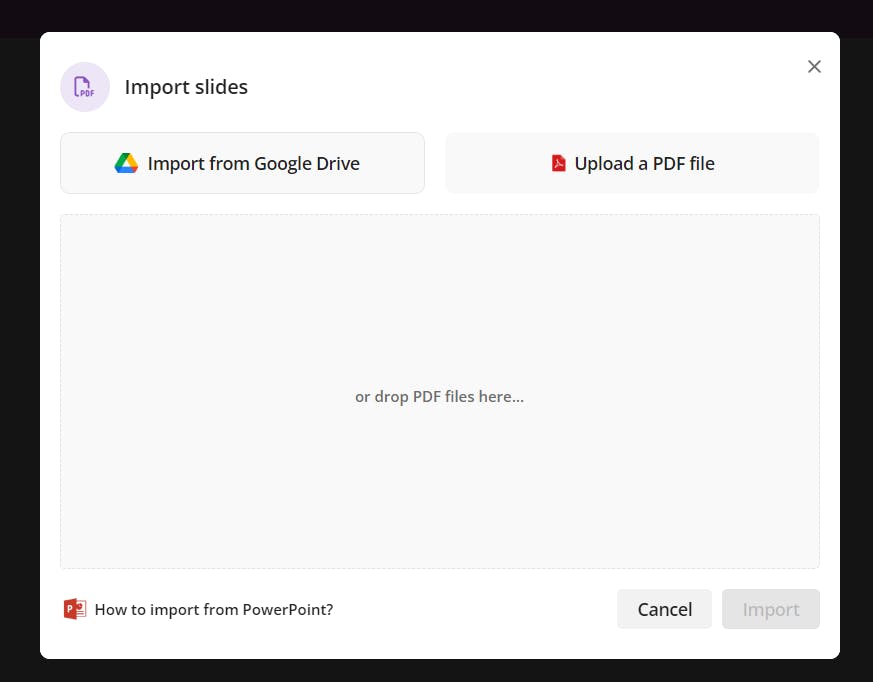Choose Import from Google Drive

pos(242,163)
